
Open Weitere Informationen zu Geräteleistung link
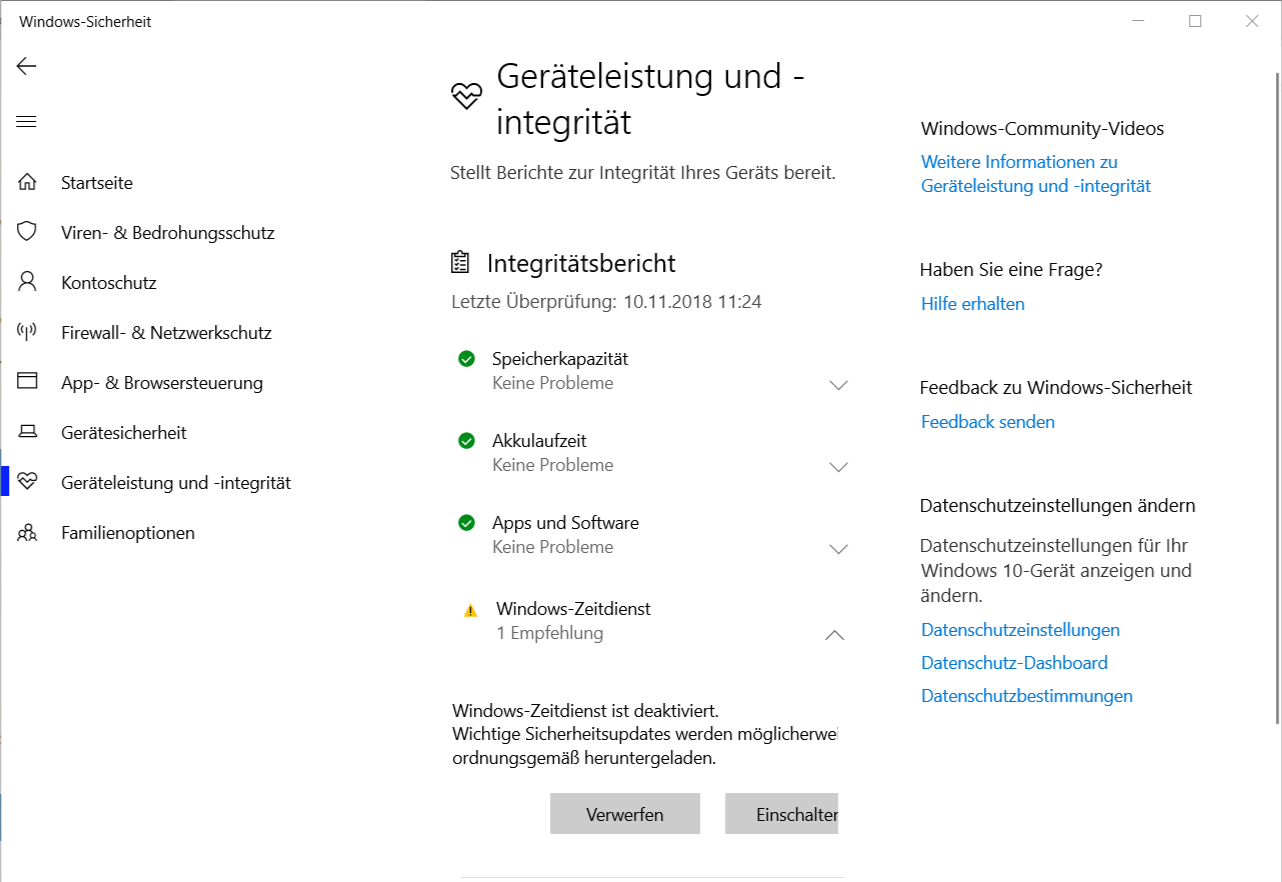pyautogui.click(x=1036, y=174)
